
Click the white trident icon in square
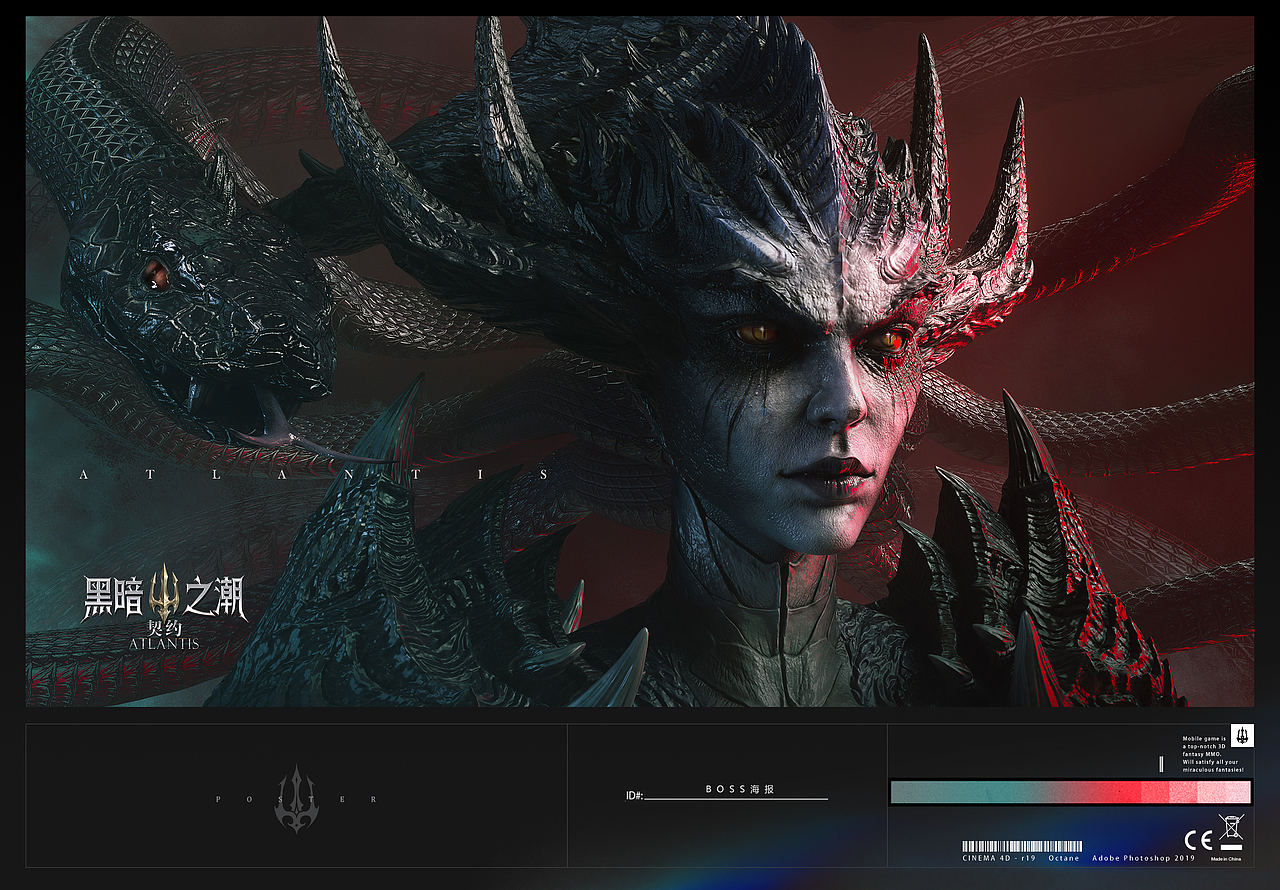pyautogui.click(x=1241, y=735)
